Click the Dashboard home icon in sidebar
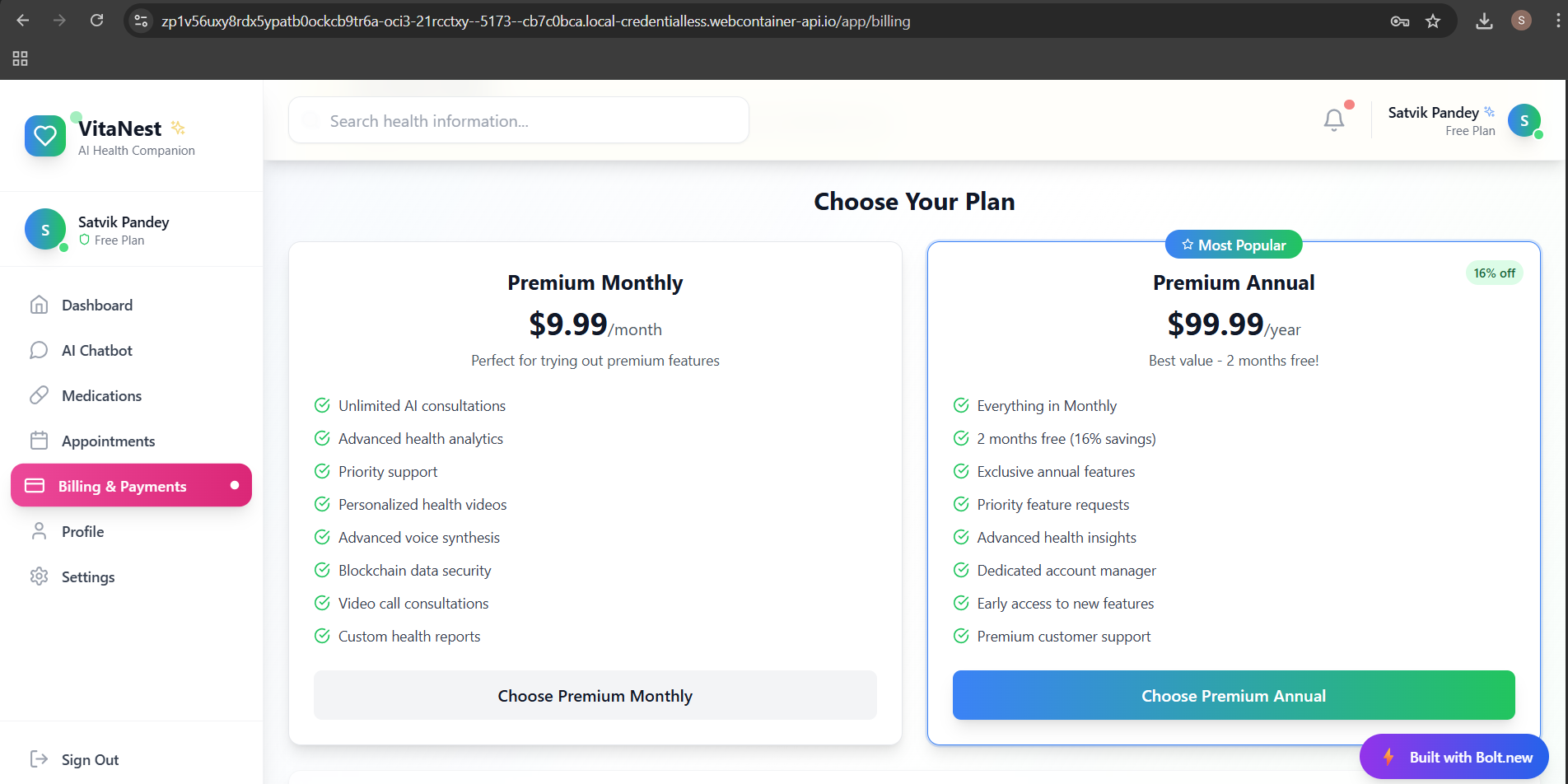Viewport: 1568px width, 784px height. [x=39, y=305]
